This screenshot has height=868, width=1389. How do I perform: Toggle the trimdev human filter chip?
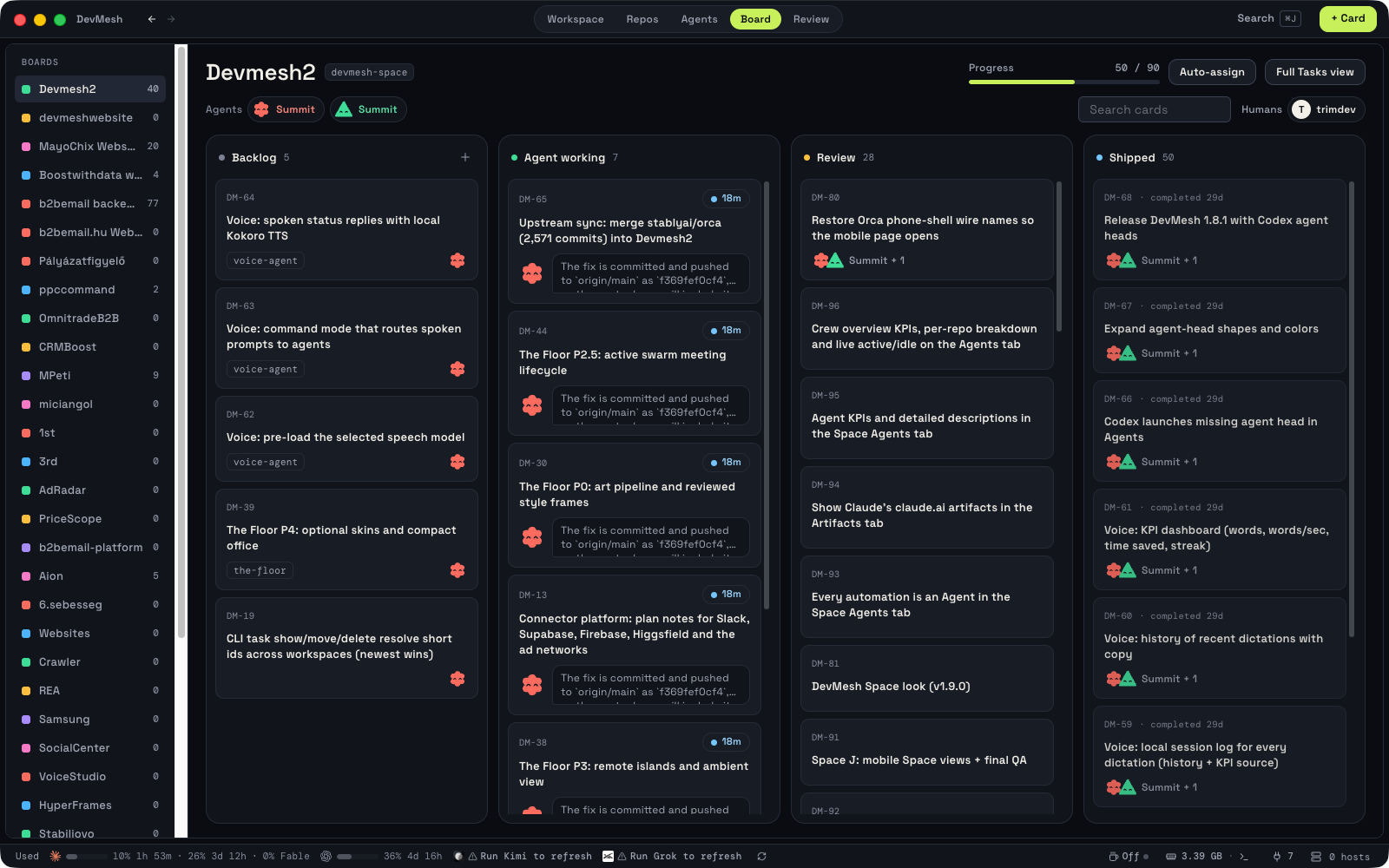point(1326,109)
